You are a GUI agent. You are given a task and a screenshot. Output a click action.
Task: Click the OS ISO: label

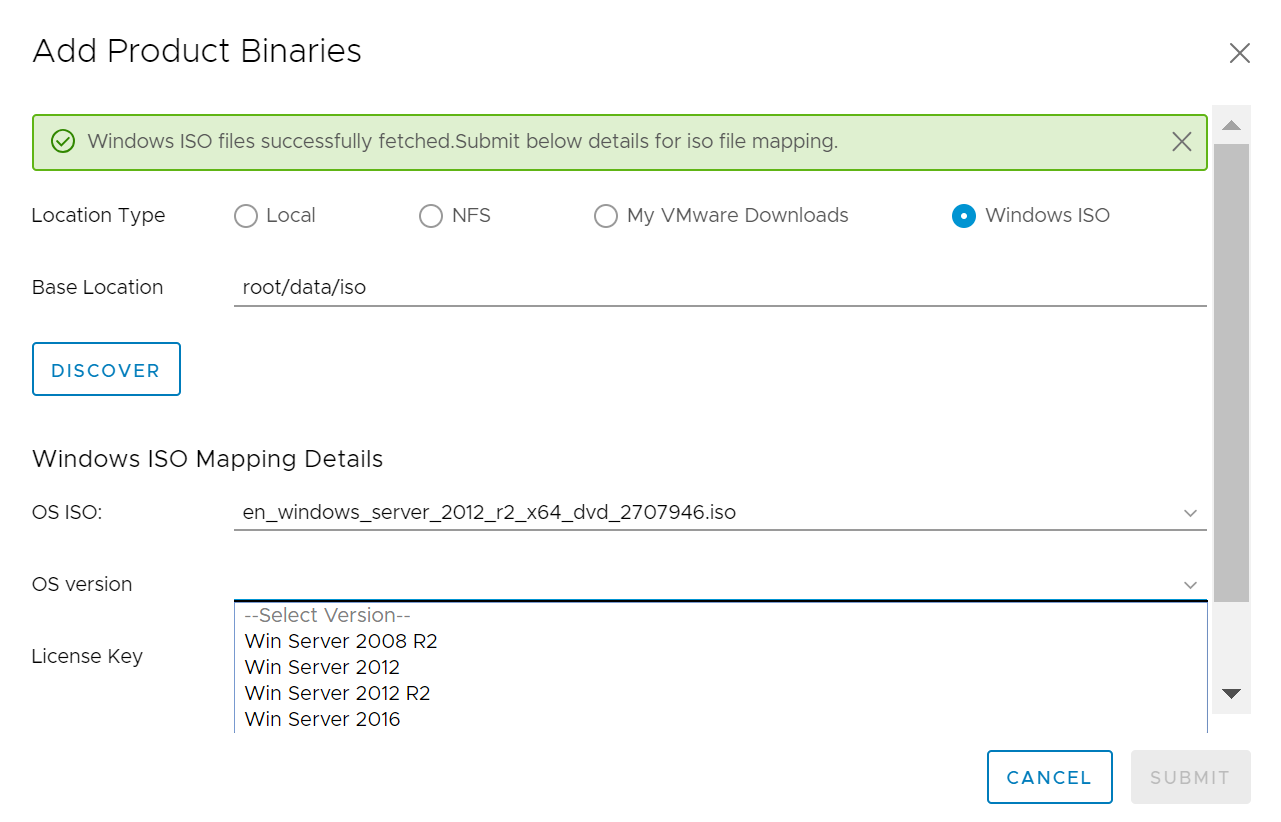[67, 513]
